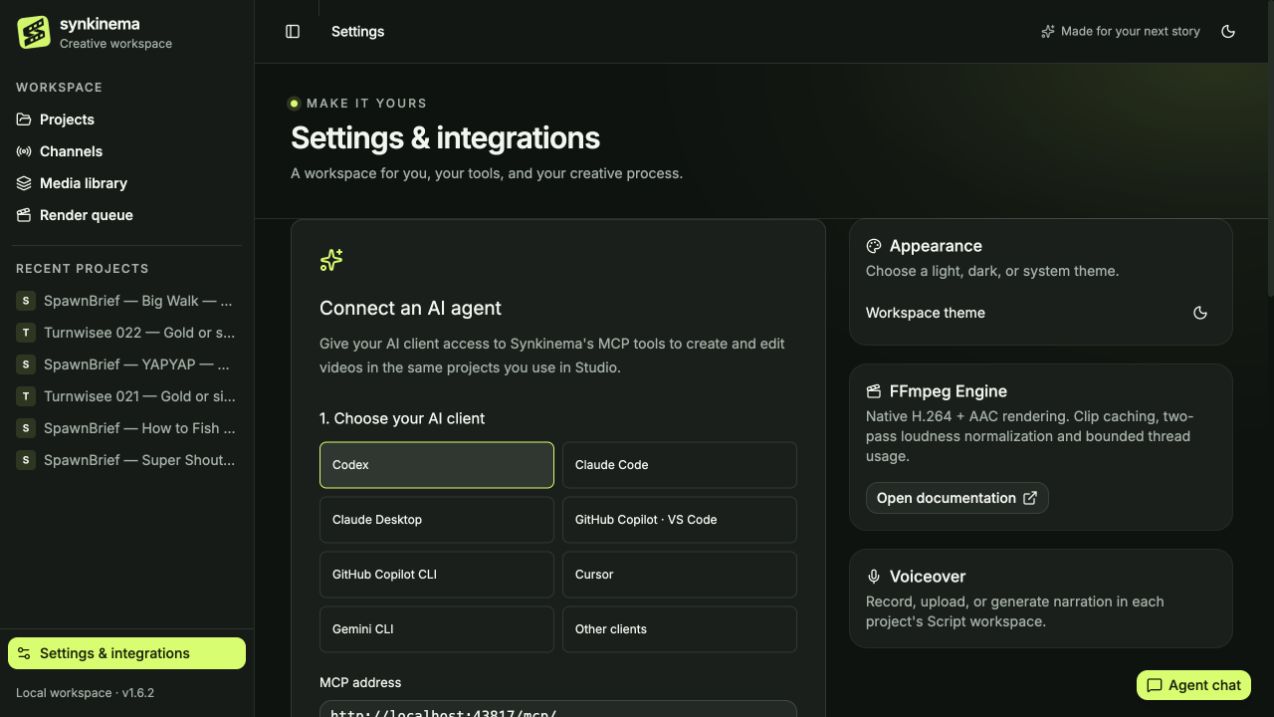This screenshot has height=717, width=1274.
Task: Click the moon icon in the header
Action: pos(1228,31)
